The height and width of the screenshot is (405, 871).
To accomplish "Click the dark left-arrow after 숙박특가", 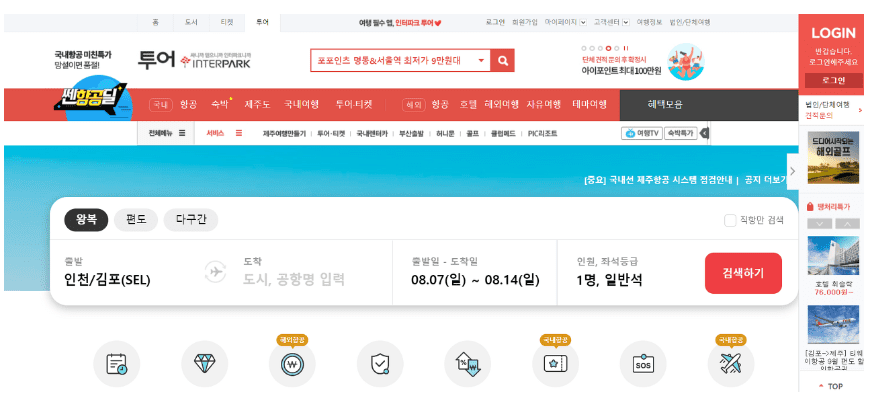I will 704,133.
